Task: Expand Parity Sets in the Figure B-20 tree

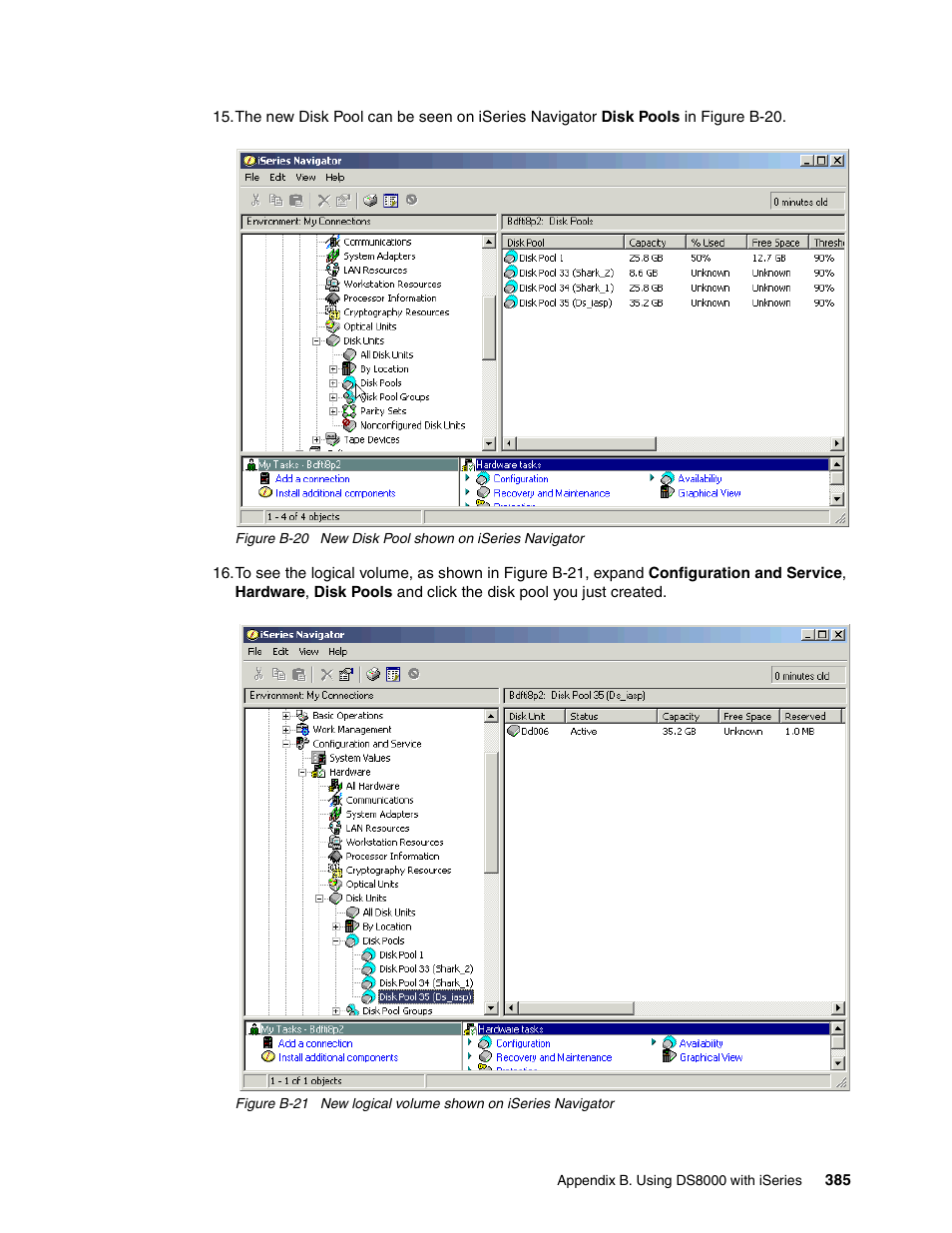Action: click(x=333, y=411)
